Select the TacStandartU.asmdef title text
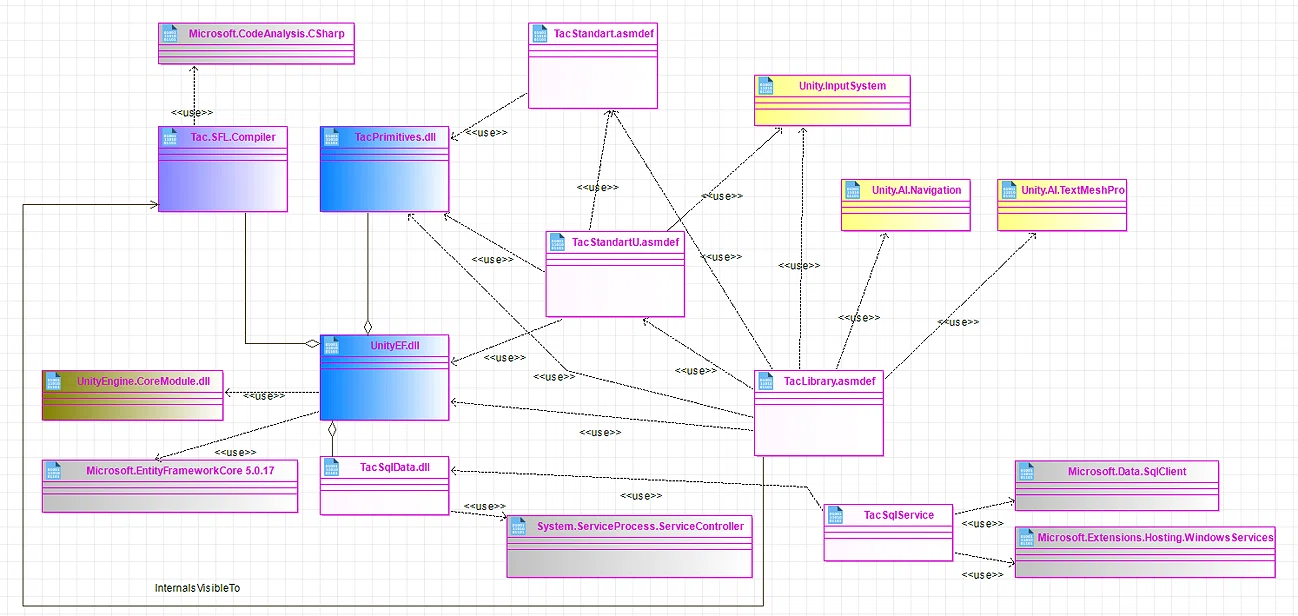Screen dimensions: 1298x616 [x=625, y=242]
